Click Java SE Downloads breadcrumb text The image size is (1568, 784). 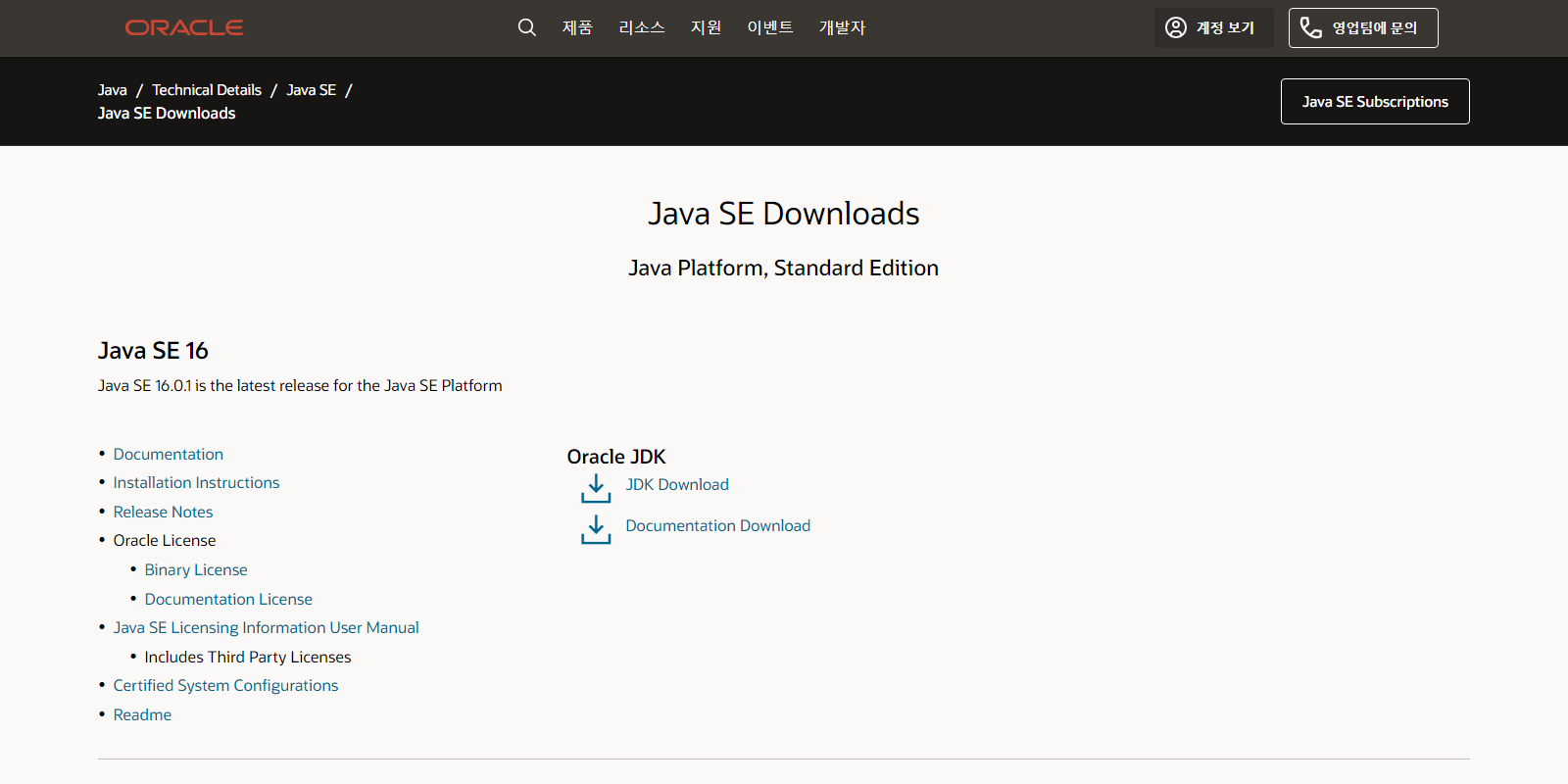[167, 114]
